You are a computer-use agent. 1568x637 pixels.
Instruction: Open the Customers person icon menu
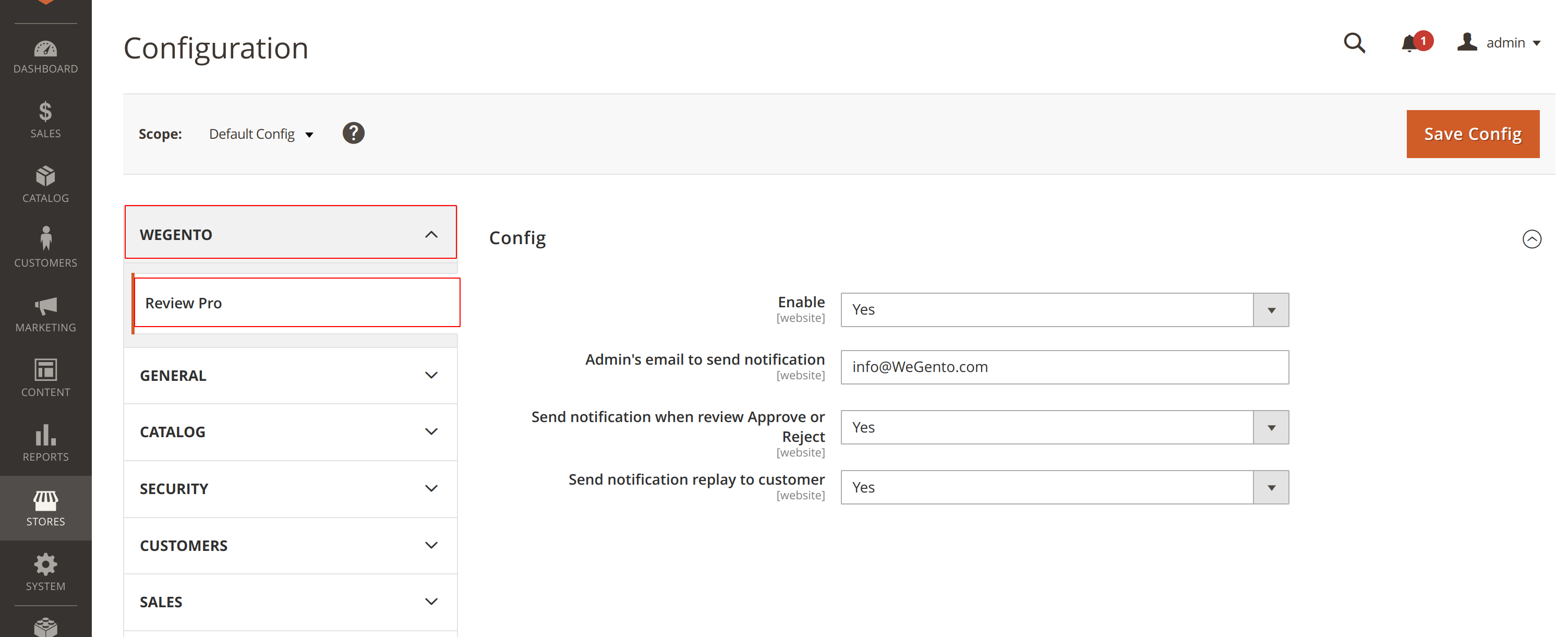pyautogui.click(x=46, y=247)
